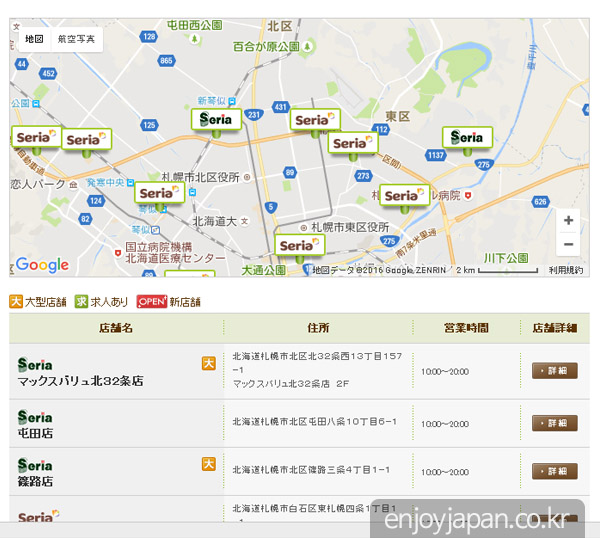Select Seria marker near 新琴似 station
The width and height of the screenshot is (600, 538).
(x=216, y=119)
